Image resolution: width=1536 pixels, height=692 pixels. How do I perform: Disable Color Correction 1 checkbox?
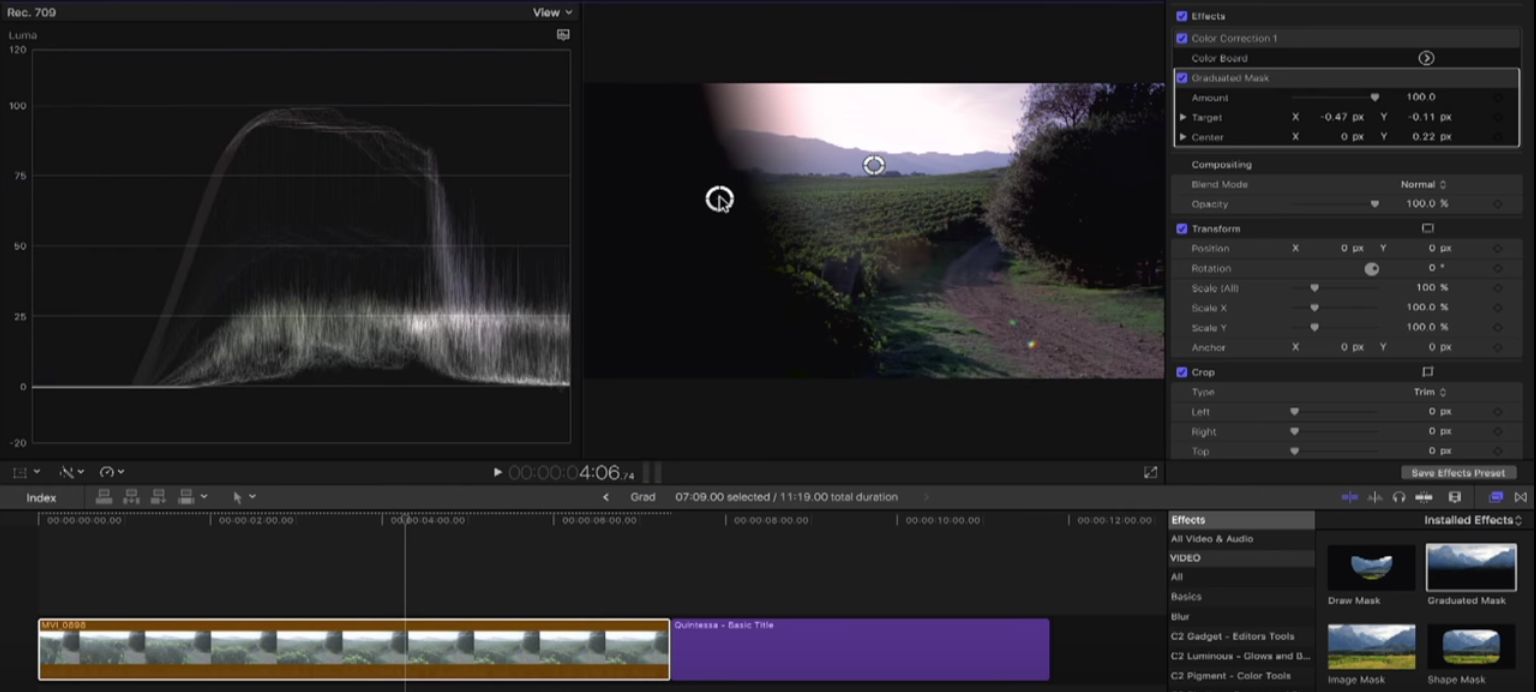pos(1181,38)
